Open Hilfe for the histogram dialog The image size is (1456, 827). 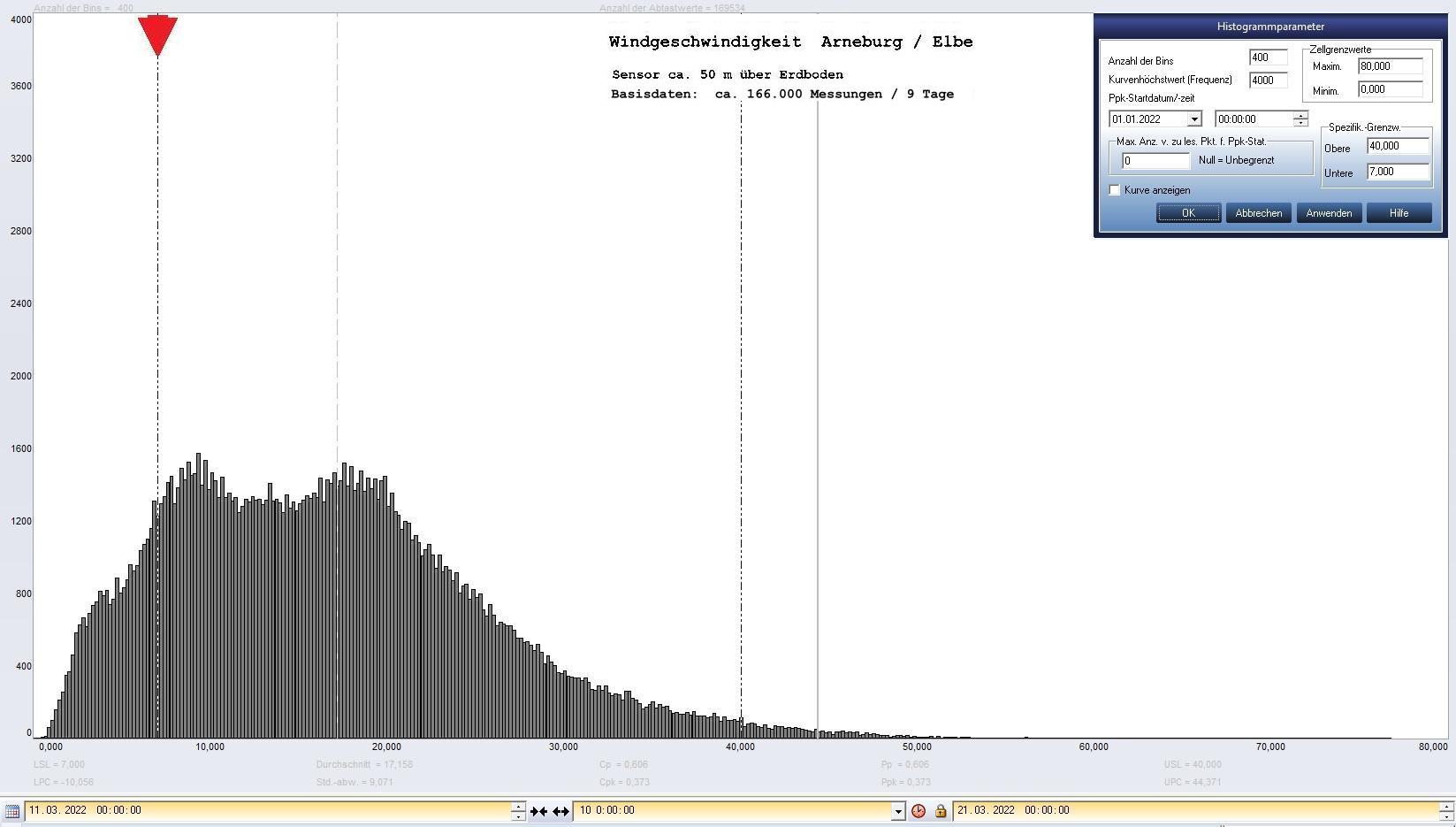pyautogui.click(x=1399, y=213)
